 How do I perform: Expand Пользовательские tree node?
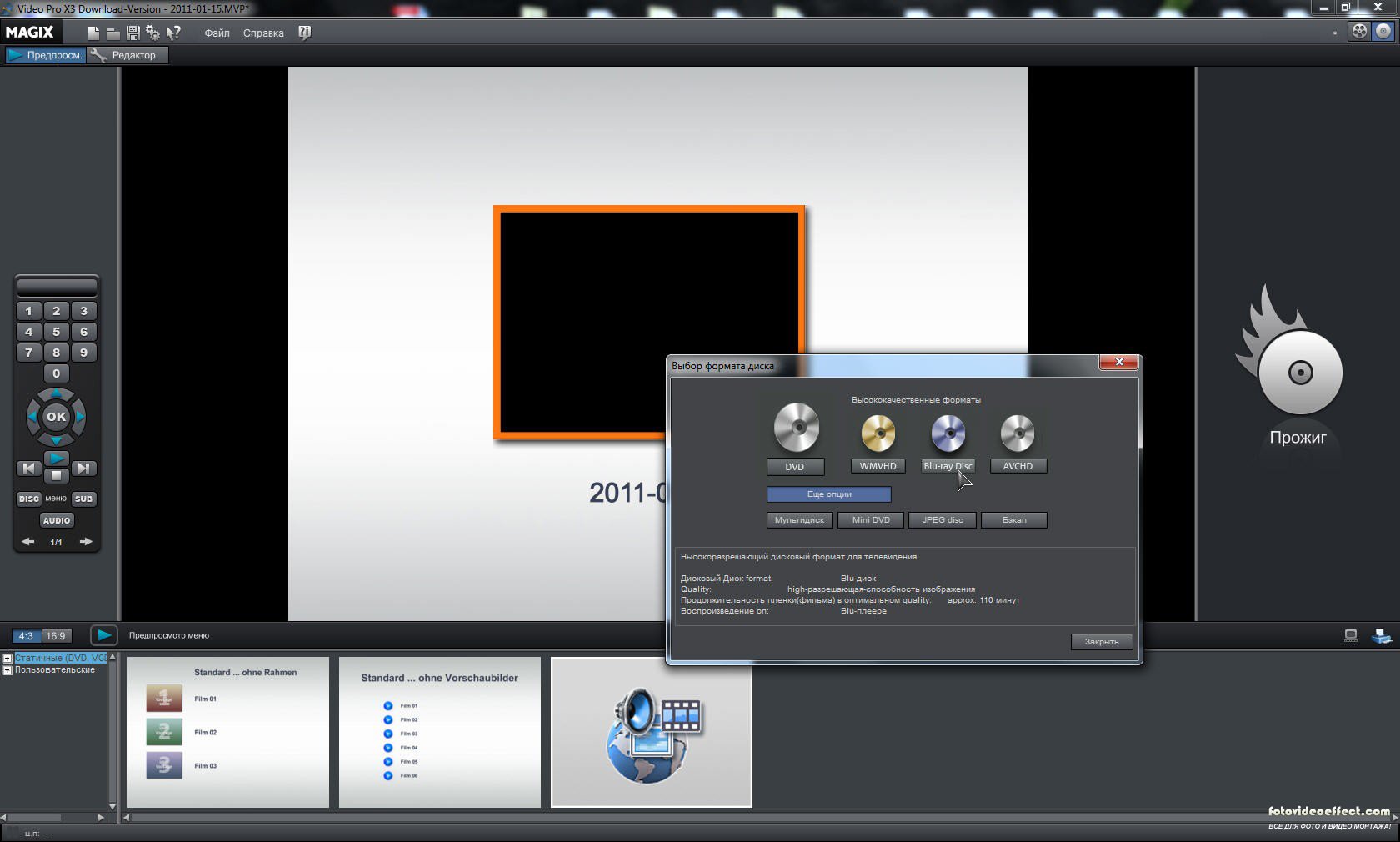[x=7, y=670]
